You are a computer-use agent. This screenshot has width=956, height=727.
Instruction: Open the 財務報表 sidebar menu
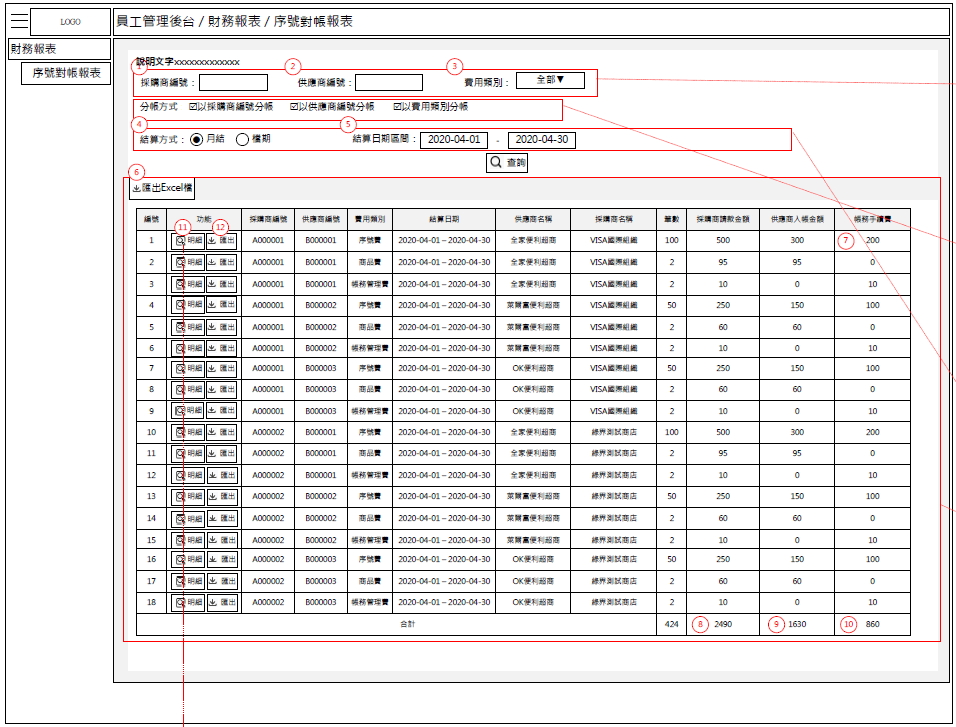click(x=59, y=48)
